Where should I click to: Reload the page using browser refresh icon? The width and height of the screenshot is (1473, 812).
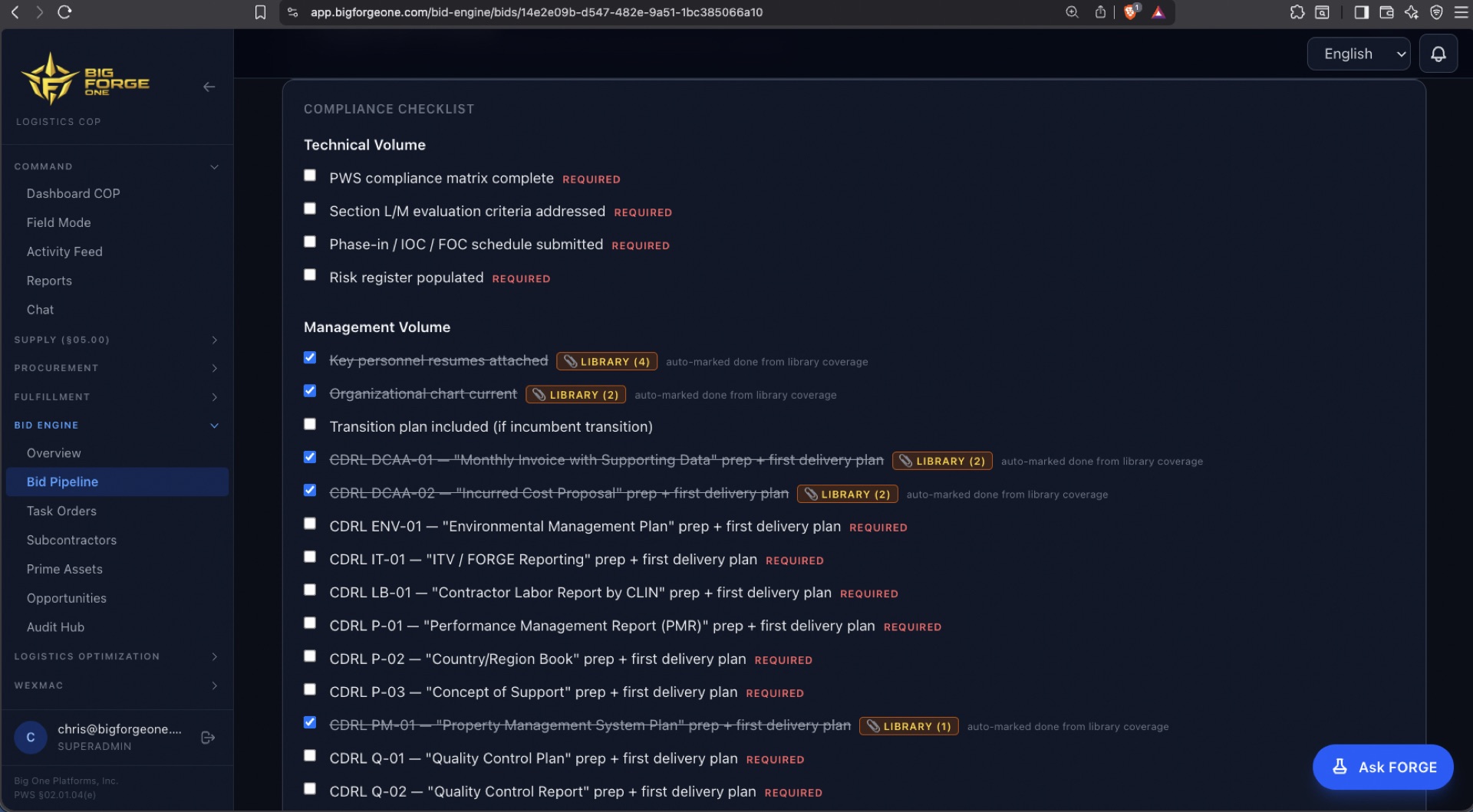pyautogui.click(x=64, y=12)
